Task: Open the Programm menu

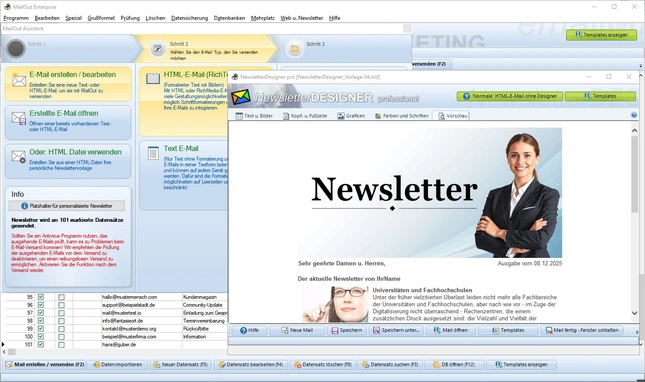Action: [x=16, y=18]
